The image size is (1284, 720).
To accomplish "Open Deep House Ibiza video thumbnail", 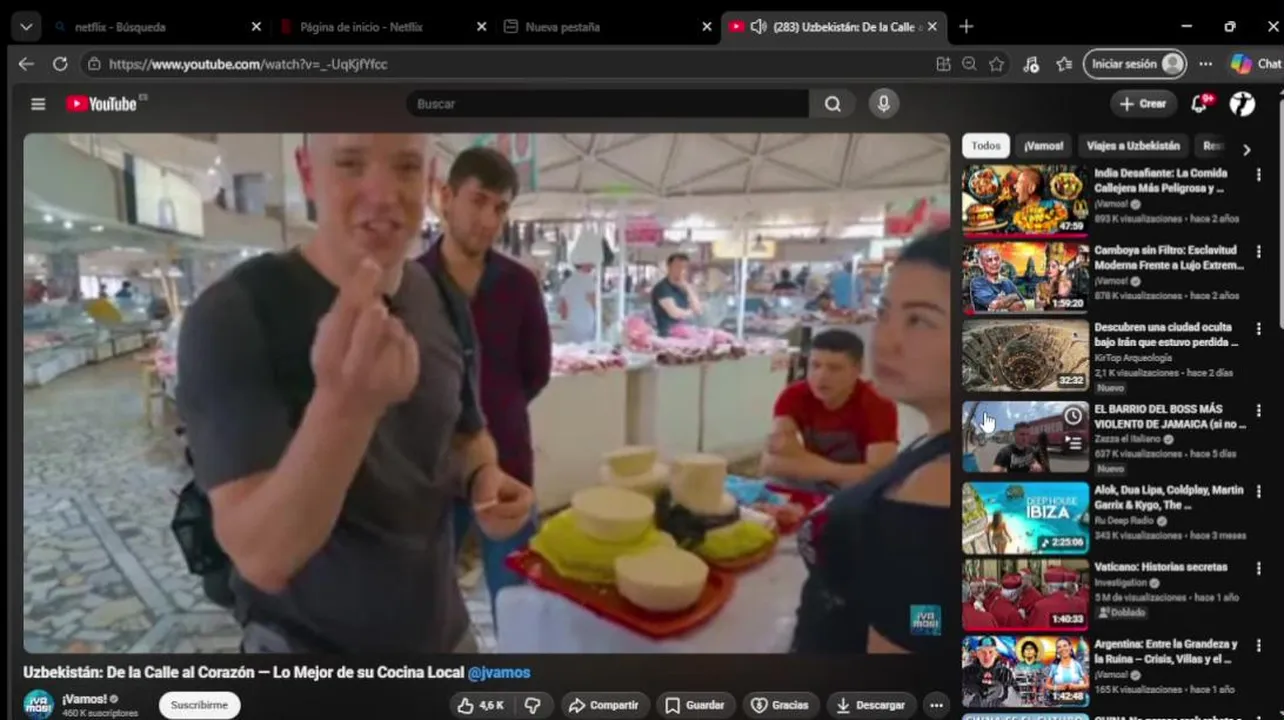I will pyautogui.click(x=1025, y=518).
